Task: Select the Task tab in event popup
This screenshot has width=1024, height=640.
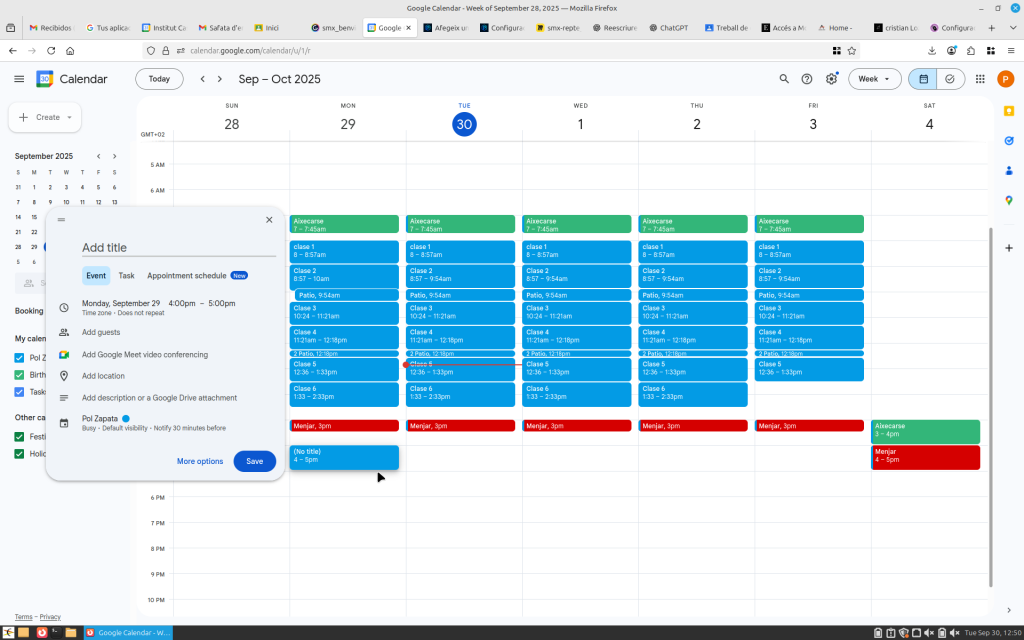Action: click(x=126, y=275)
